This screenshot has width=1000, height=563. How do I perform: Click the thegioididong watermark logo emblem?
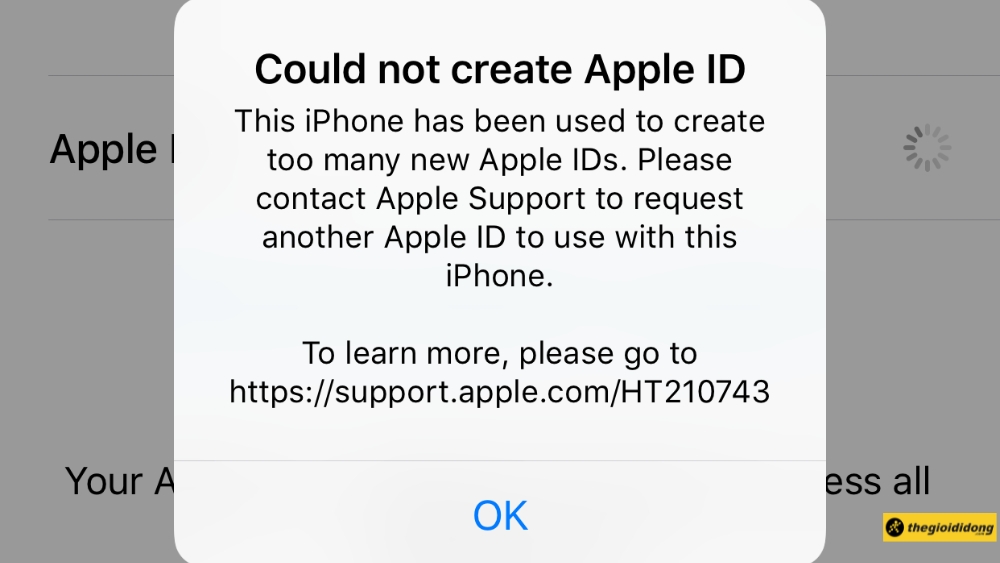point(895,528)
